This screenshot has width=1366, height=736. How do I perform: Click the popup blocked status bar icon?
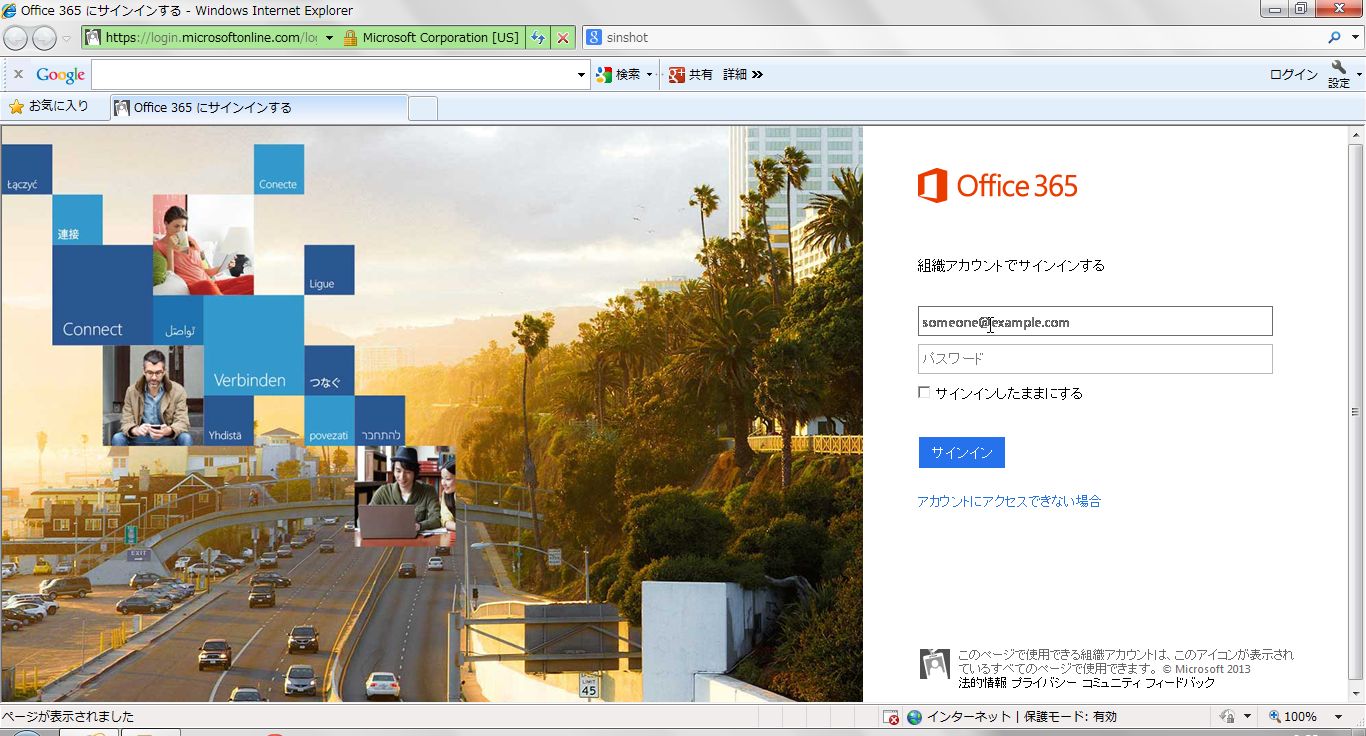pyautogui.click(x=890, y=717)
